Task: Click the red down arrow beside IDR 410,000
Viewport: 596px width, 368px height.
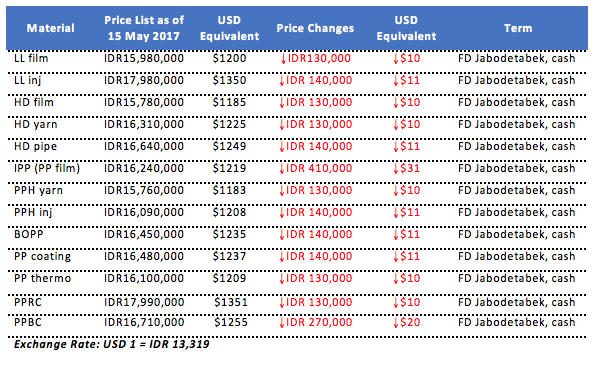Action: click(x=282, y=168)
